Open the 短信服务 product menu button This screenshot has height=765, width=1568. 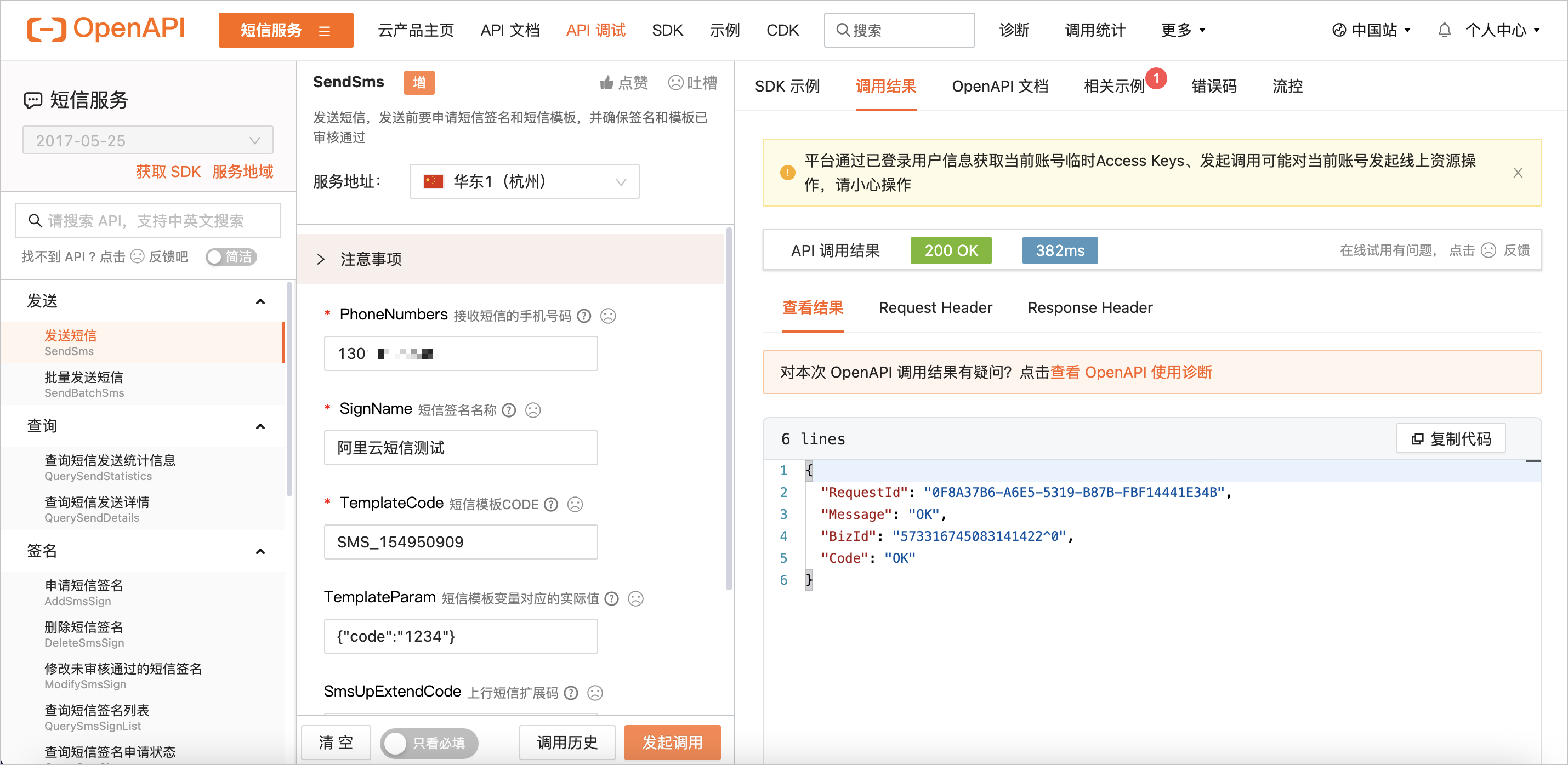tap(286, 31)
